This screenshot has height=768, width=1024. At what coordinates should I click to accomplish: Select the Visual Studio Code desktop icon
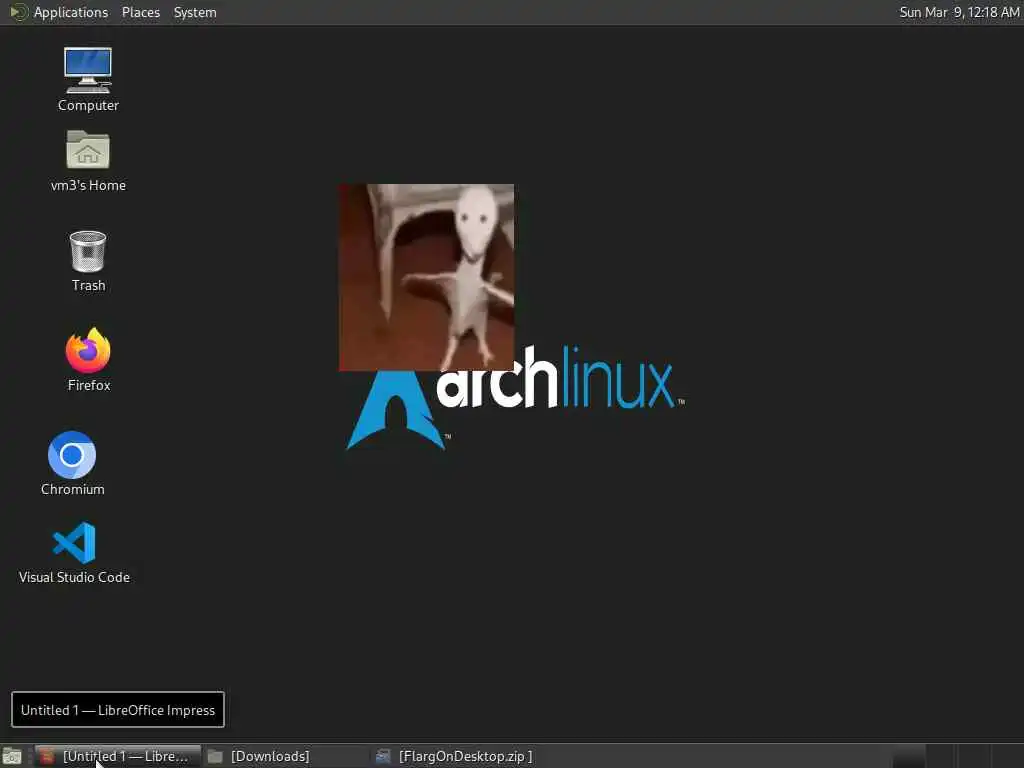tap(74, 552)
